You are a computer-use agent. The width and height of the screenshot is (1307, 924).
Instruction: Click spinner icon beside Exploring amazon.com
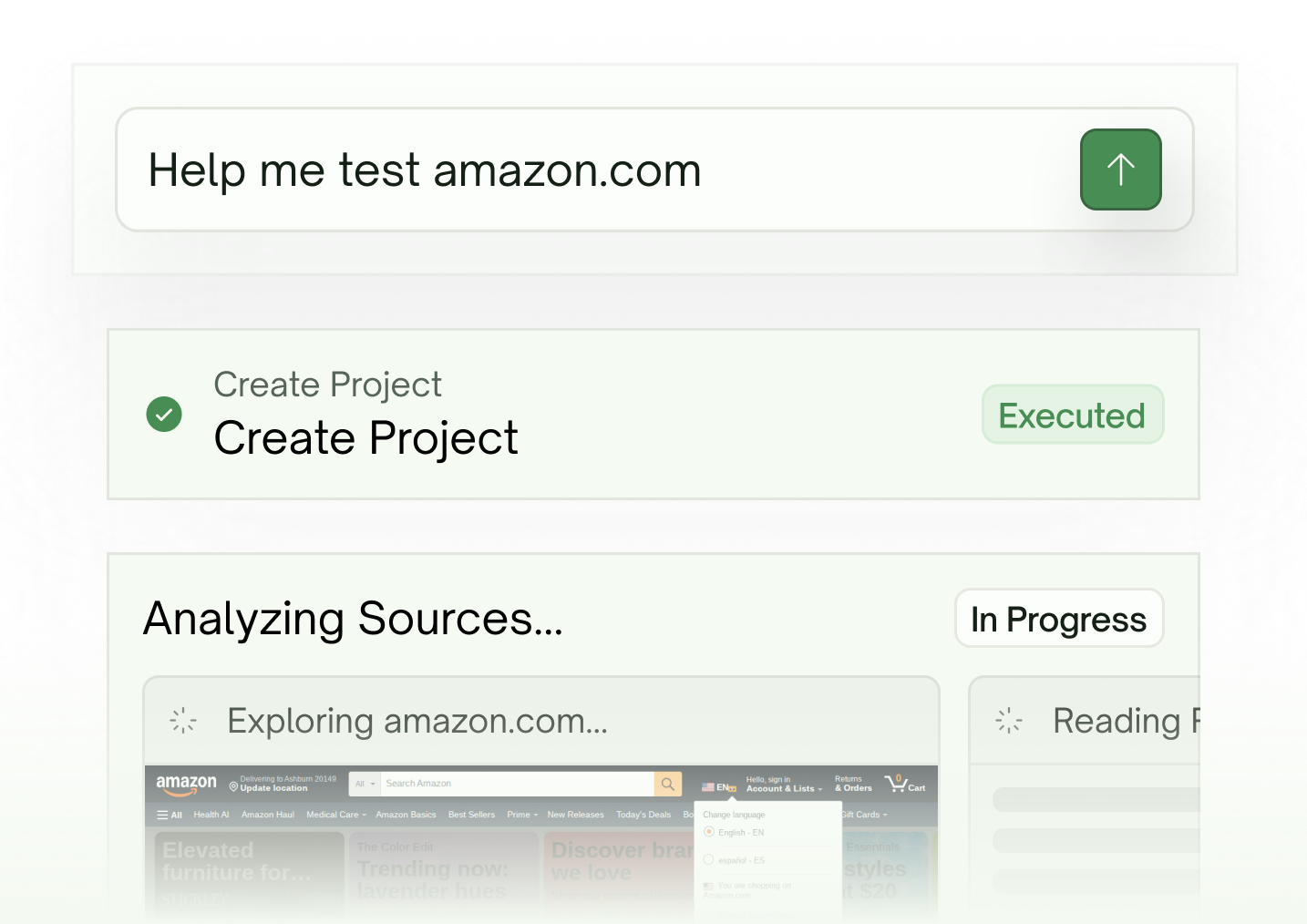183,721
